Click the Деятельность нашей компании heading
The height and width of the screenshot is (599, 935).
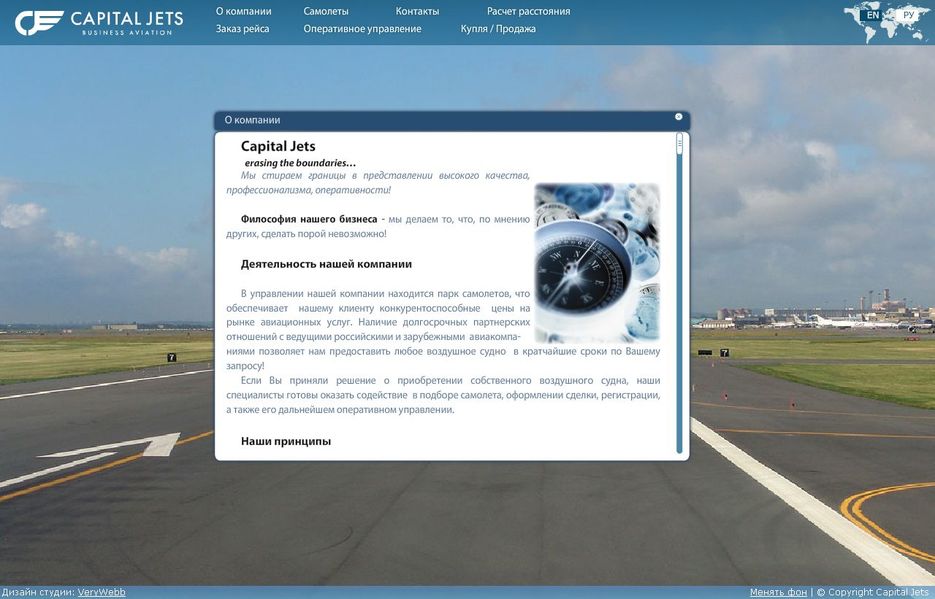point(326,264)
